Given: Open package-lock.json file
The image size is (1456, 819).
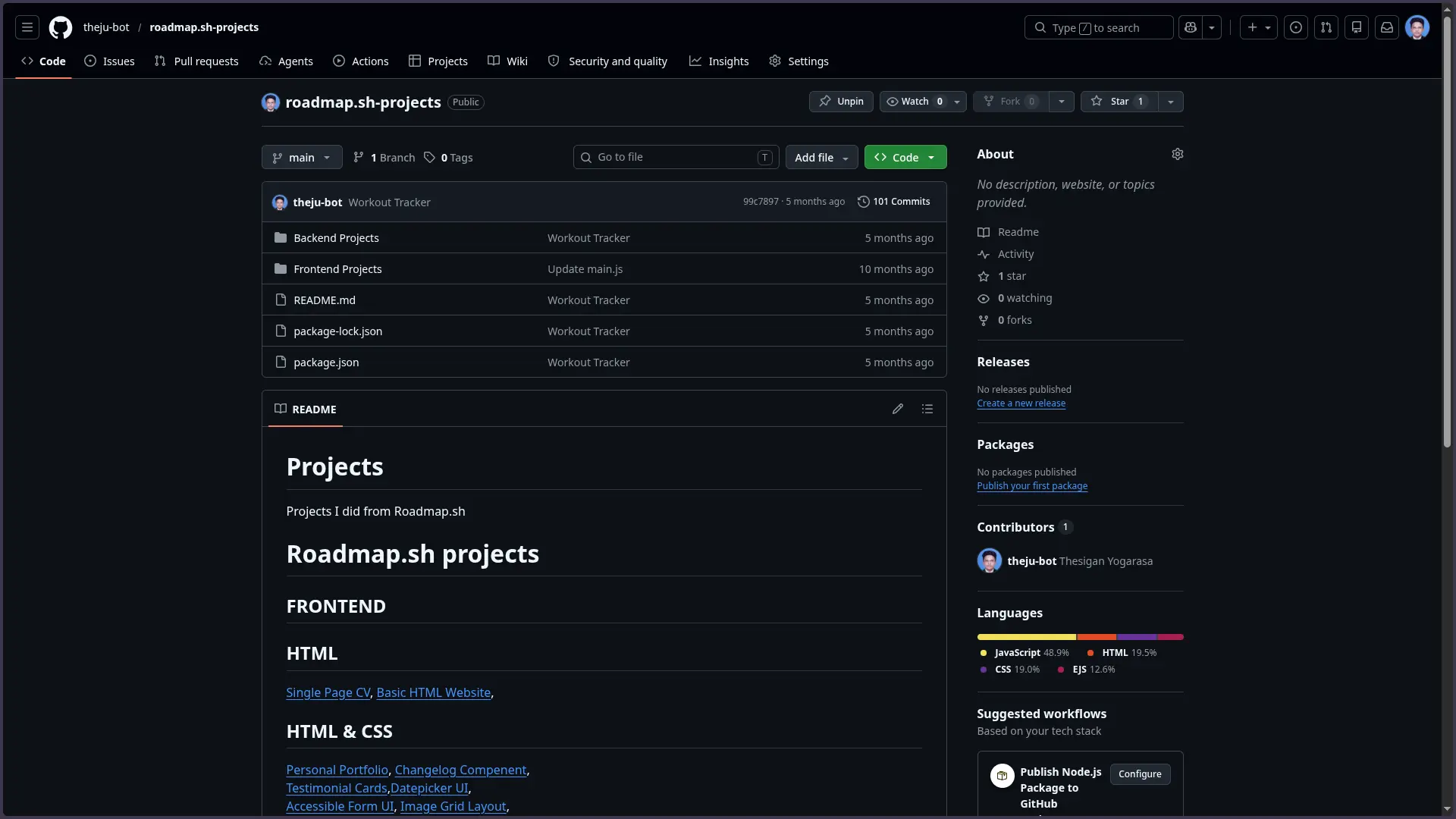Looking at the screenshot, I should pyautogui.click(x=337, y=331).
